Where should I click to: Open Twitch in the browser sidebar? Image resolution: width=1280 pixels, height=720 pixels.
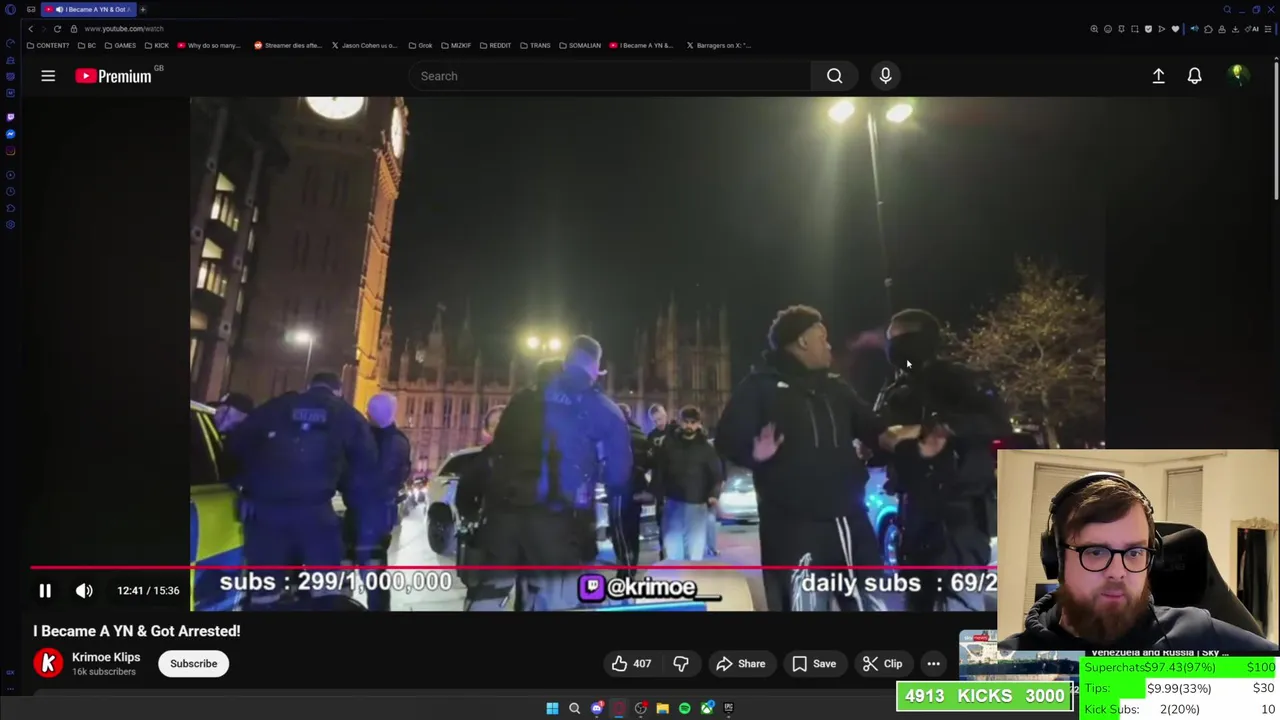[x=10, y=116]
